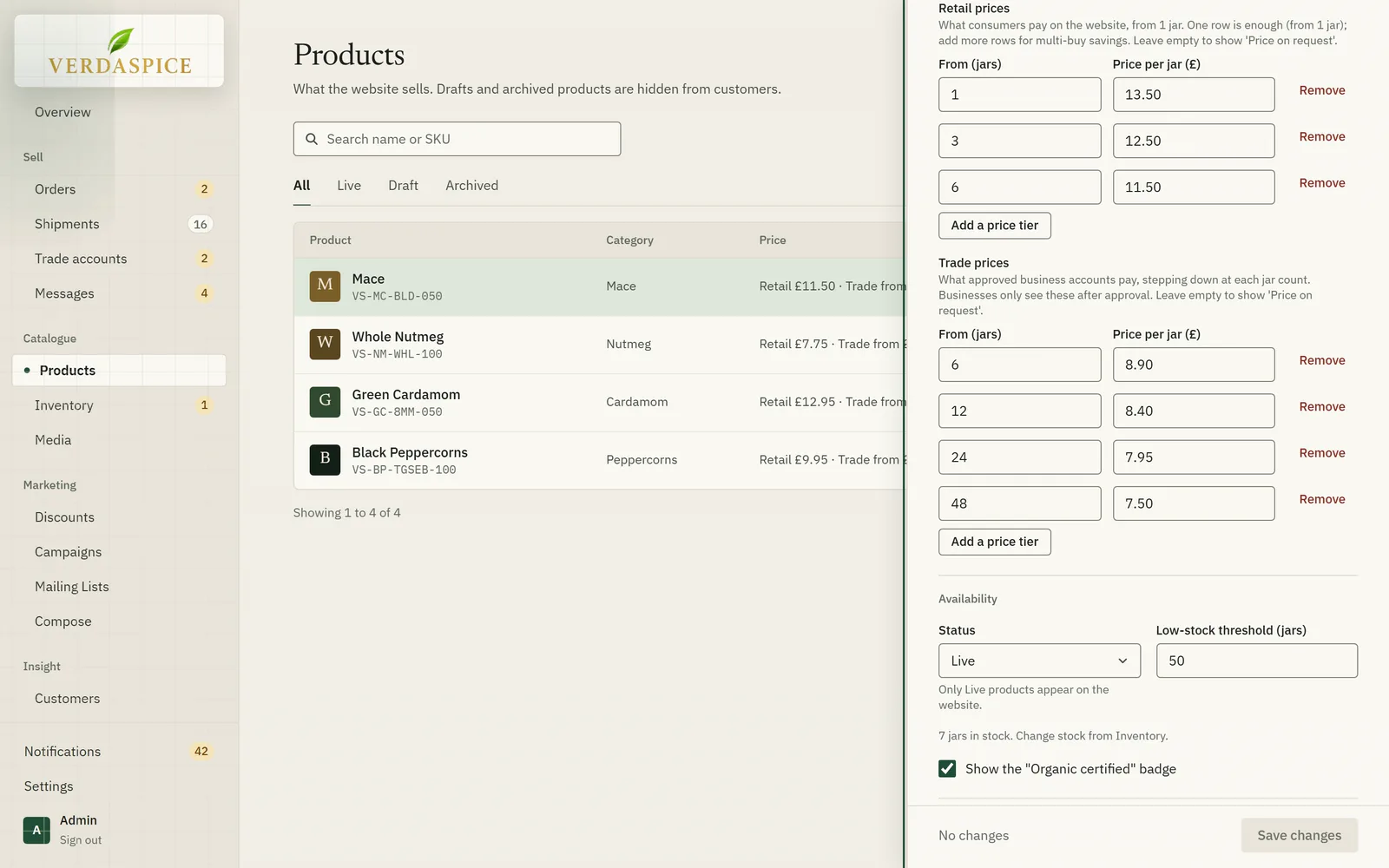Open Messages in the sidebar
Image resolution: width=1389 pixels, height=868 pixels.
[x=119, y=293]
